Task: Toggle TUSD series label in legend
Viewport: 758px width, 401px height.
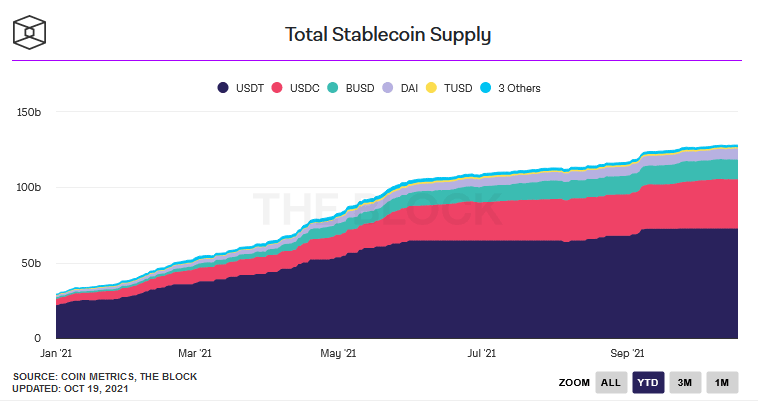Action: tap(459, 88)
